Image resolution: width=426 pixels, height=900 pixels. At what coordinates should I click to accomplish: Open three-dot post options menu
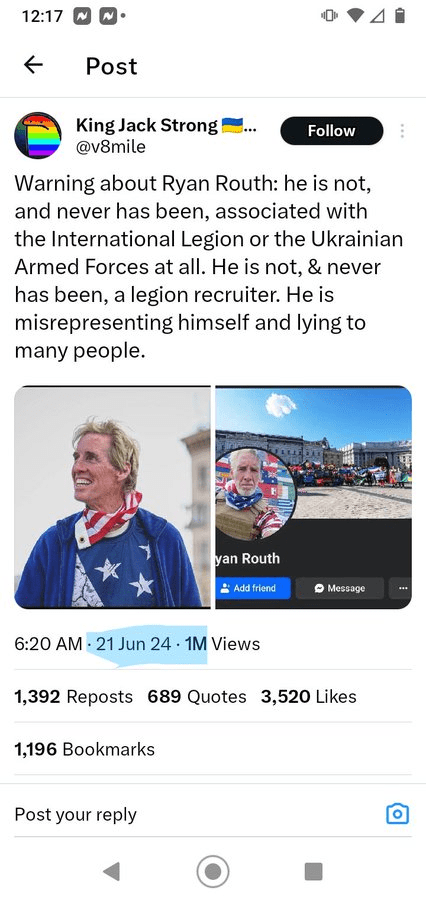[402, 131]
